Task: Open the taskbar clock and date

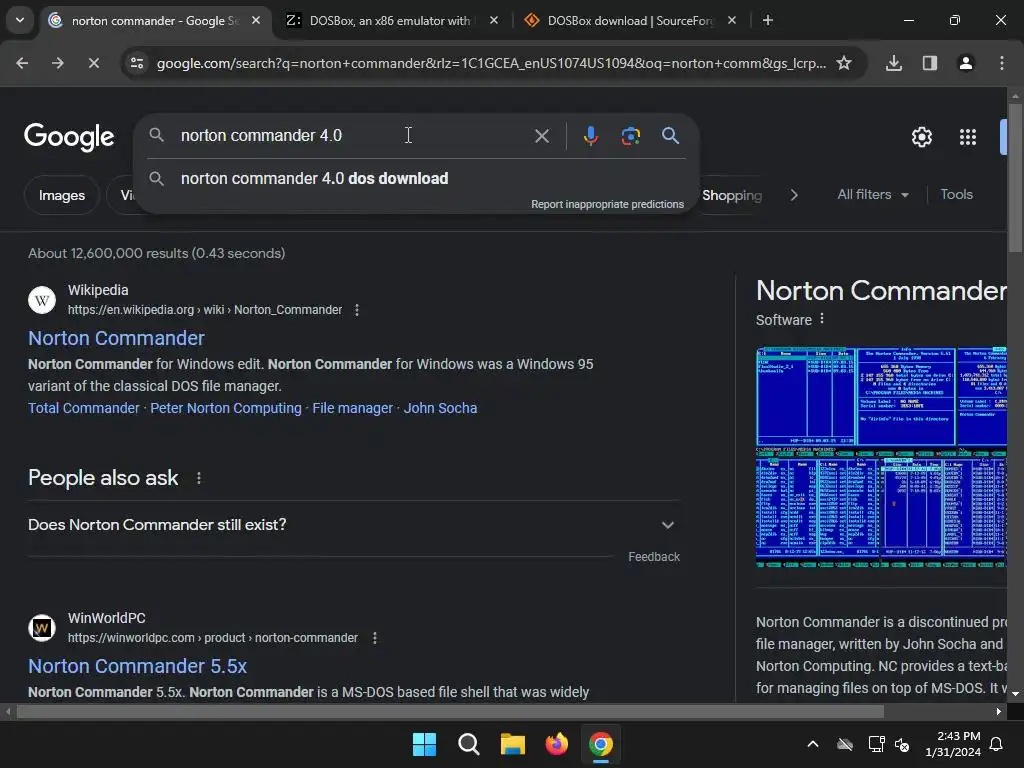Action: 953,744
